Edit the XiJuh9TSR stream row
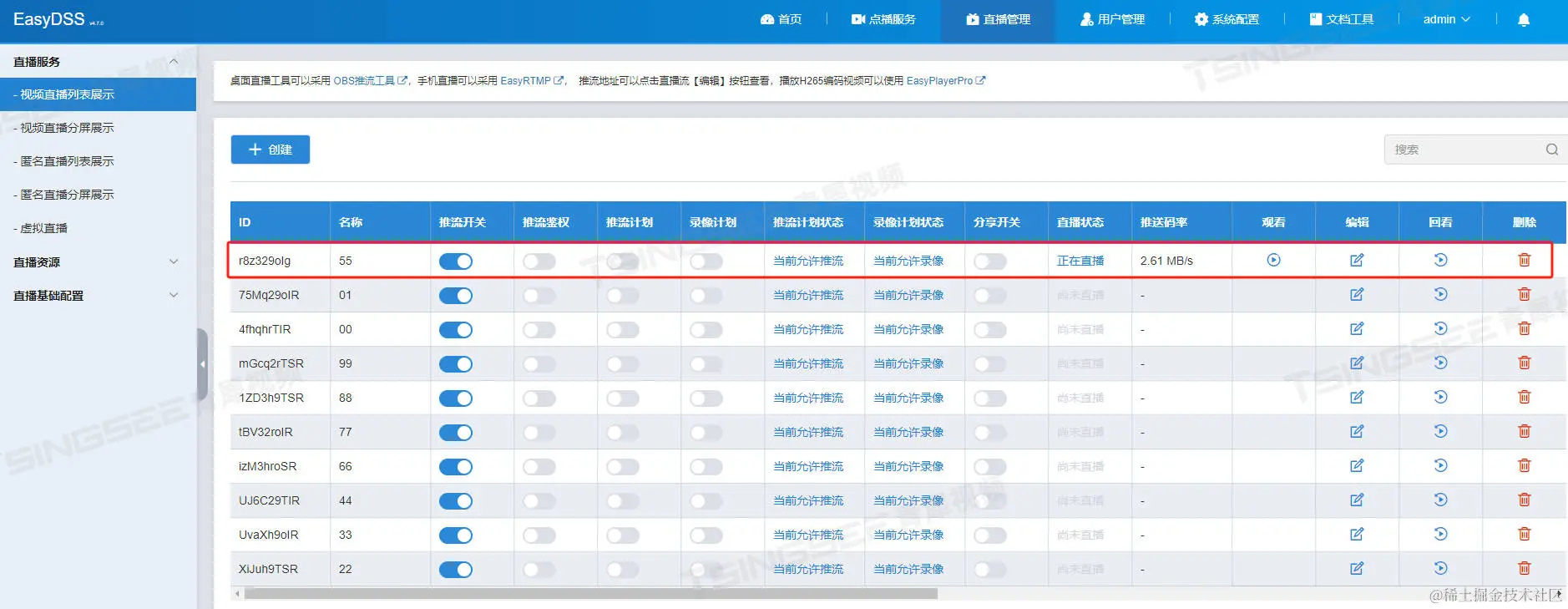The width and height of the screenshot is (1568, 609). pos(1357,568)
